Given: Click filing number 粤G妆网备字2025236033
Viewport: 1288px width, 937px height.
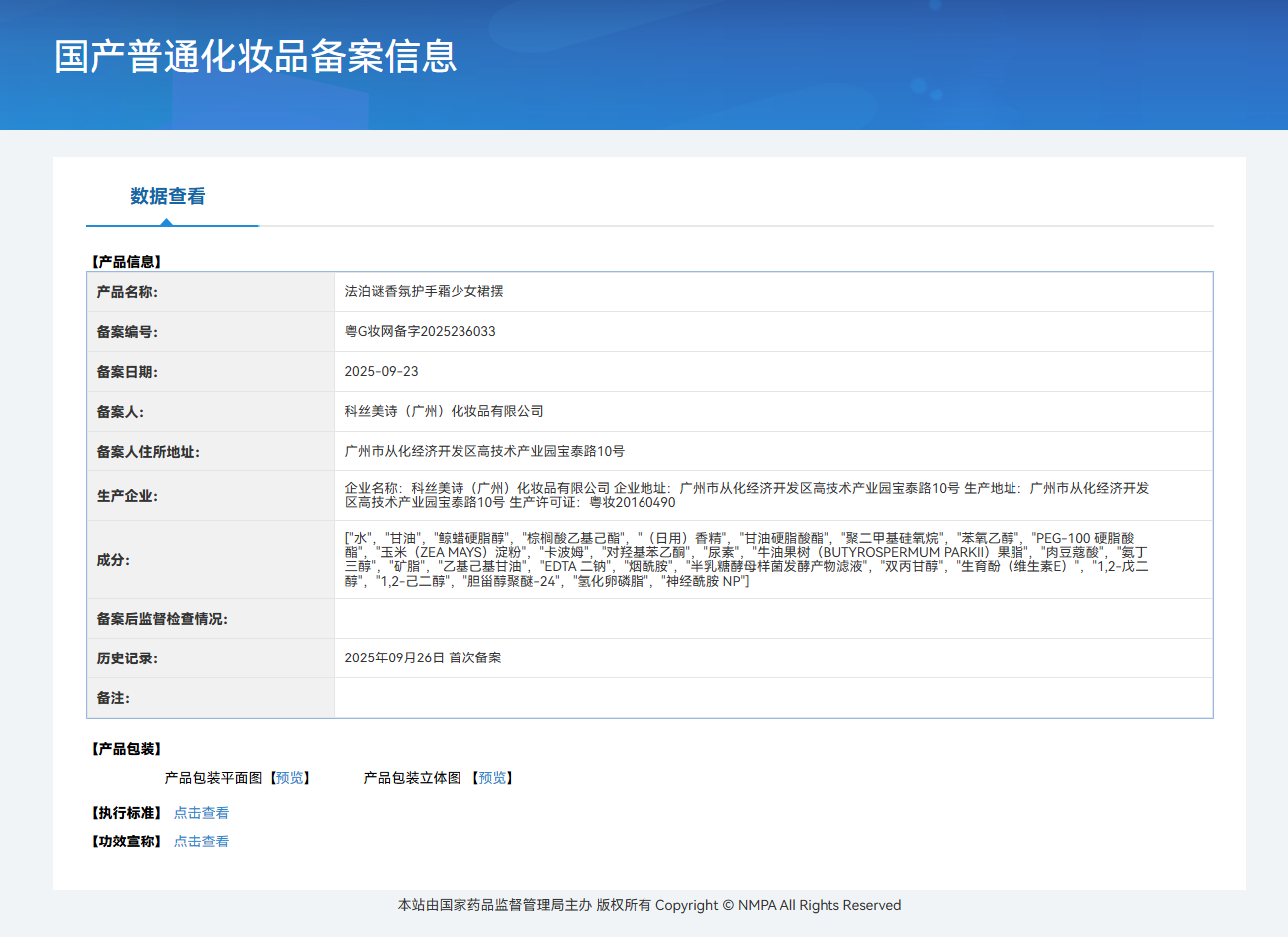Looking at the screenshot, I should (x=420, y=331).
